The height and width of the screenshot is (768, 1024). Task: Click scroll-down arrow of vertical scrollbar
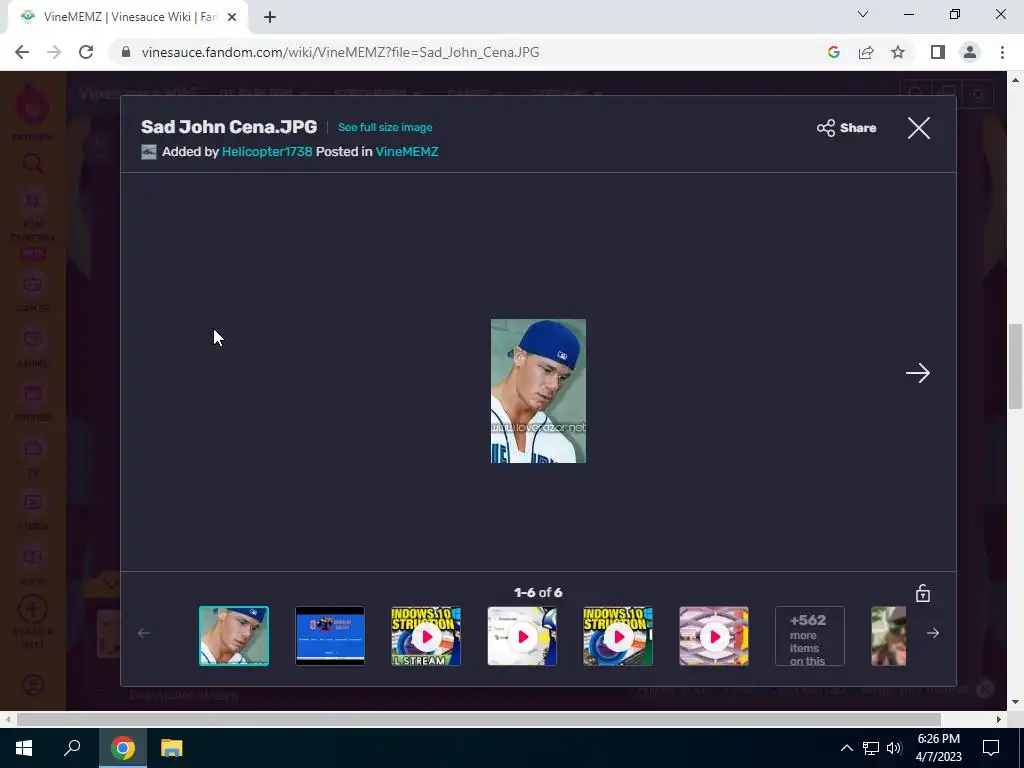pos(1015,703)
